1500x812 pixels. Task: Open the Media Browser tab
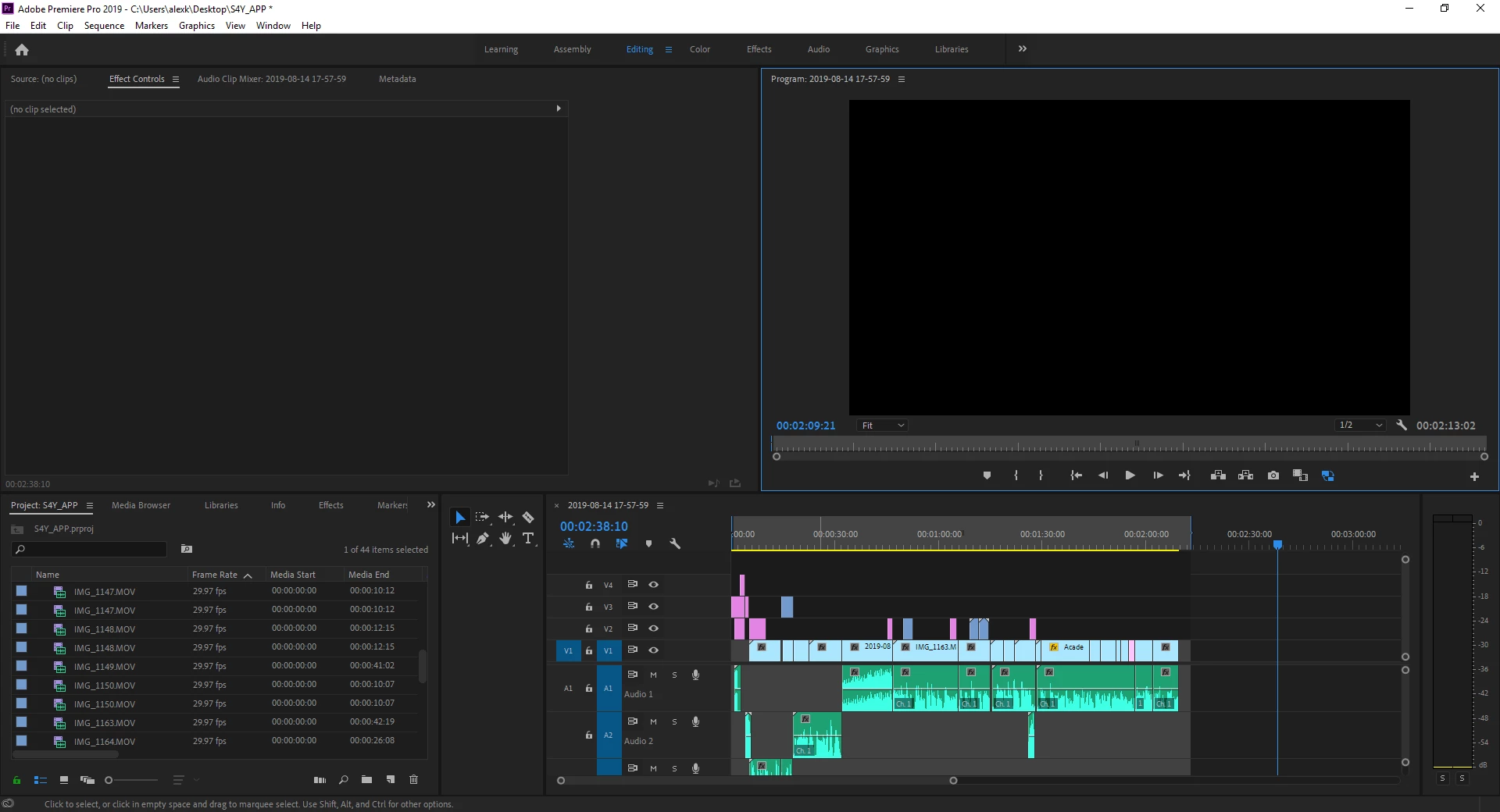[141, 505]
